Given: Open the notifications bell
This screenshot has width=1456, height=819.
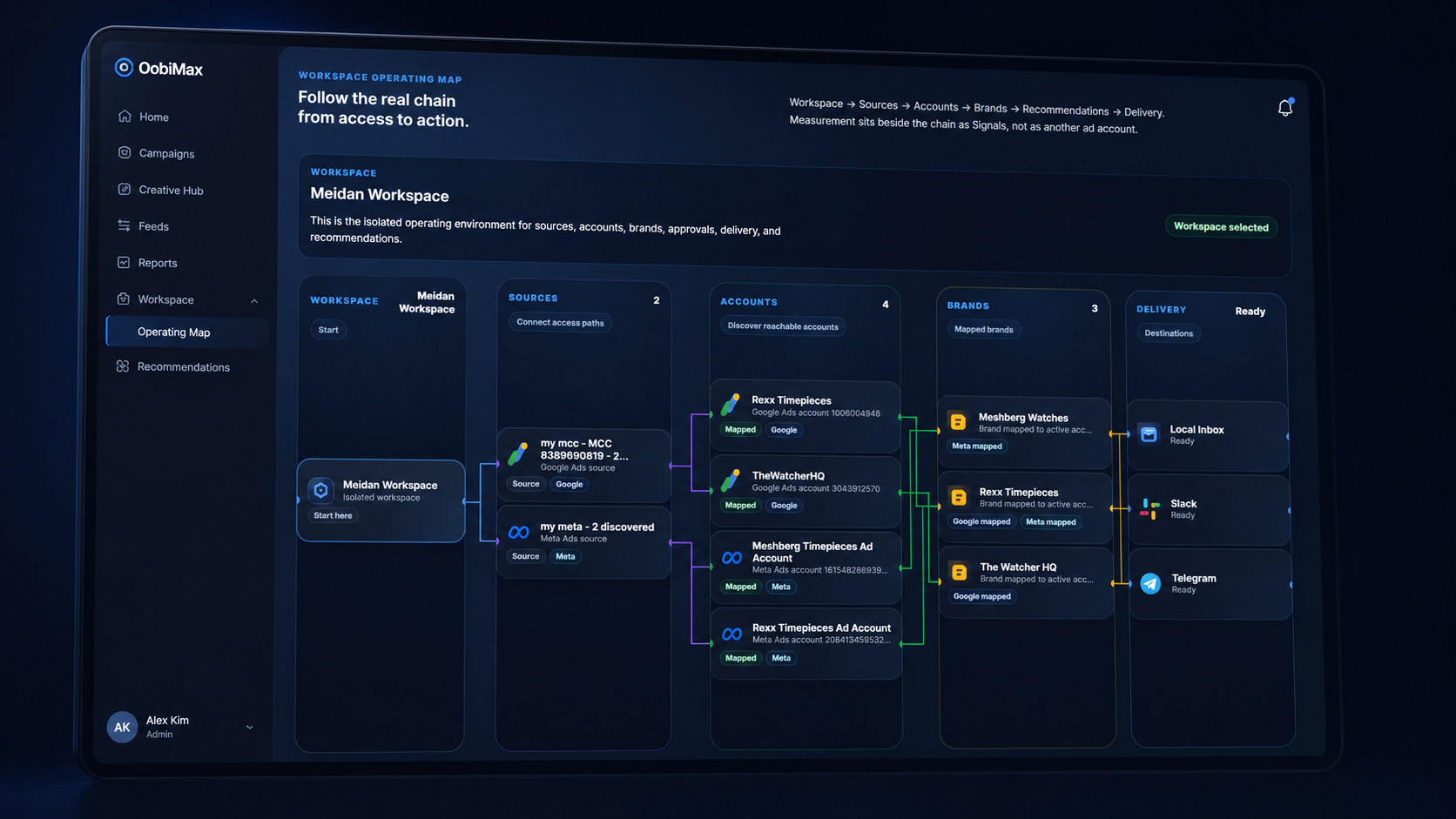Looking at the screenshot, I should click(x=1284, y=107).
